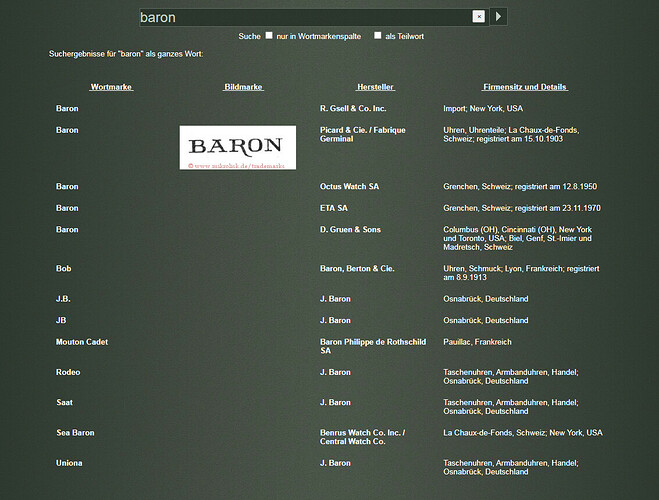Select 'Benrus Watch Co. Inc. / Central Watch Co.'

pyautogui.click(x=362, y=437)
